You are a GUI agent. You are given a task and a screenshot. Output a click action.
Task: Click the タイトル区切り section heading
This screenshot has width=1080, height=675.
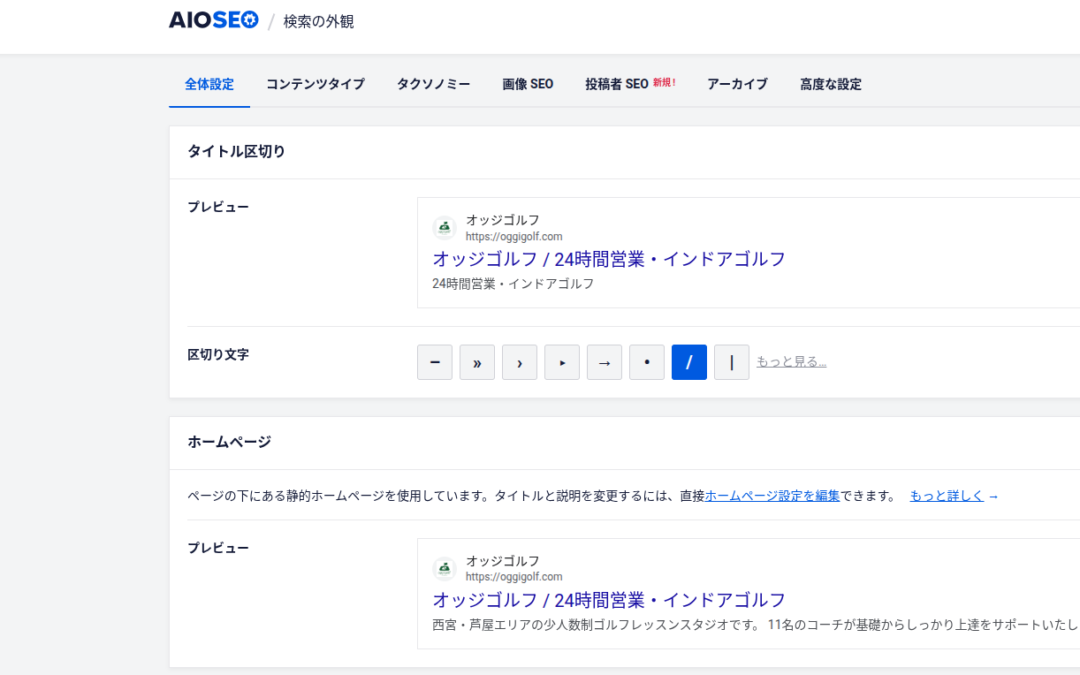pyautogui.click(x=236, y=152)
